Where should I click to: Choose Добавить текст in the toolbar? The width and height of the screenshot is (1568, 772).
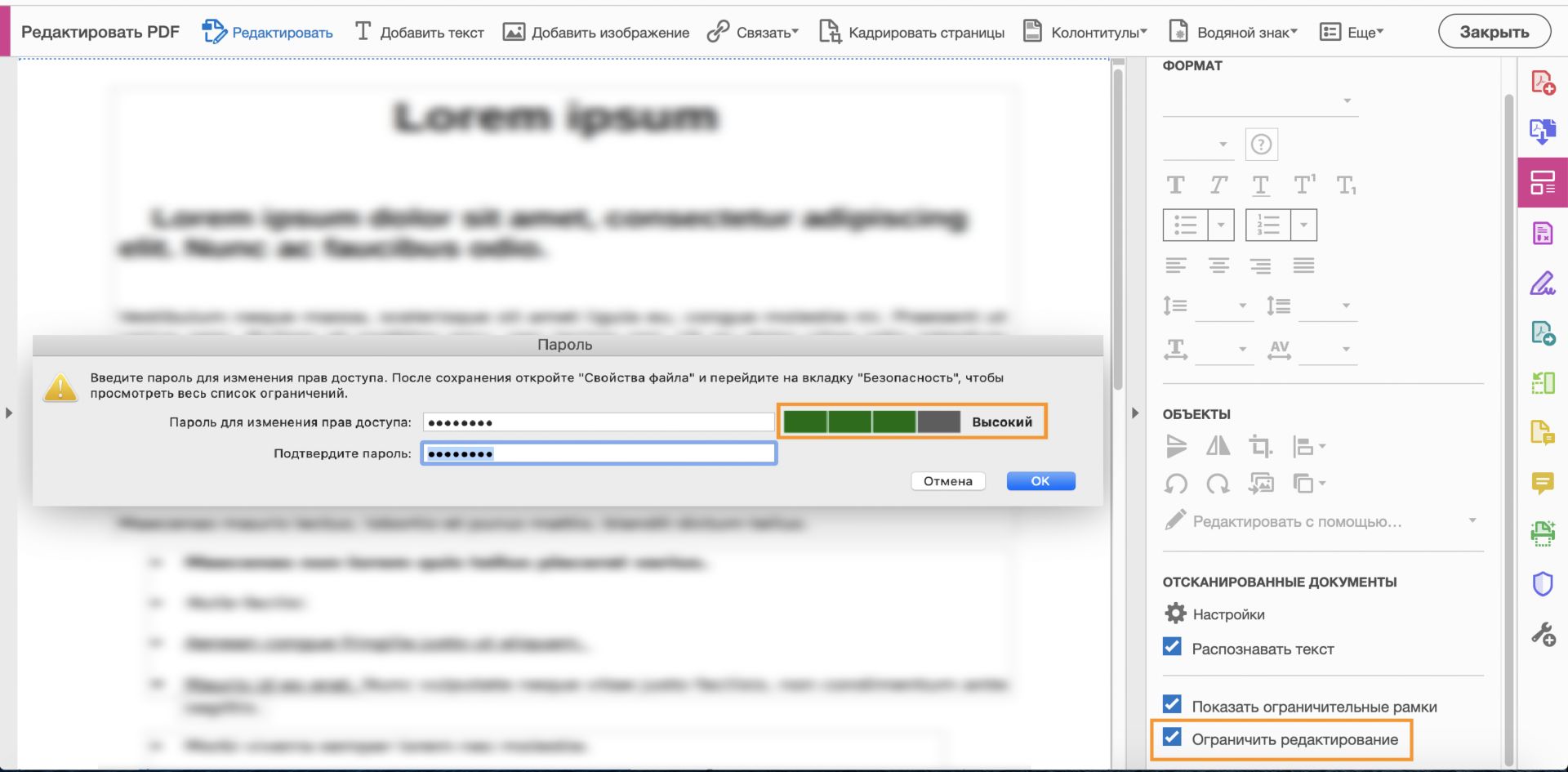(419, 32)
